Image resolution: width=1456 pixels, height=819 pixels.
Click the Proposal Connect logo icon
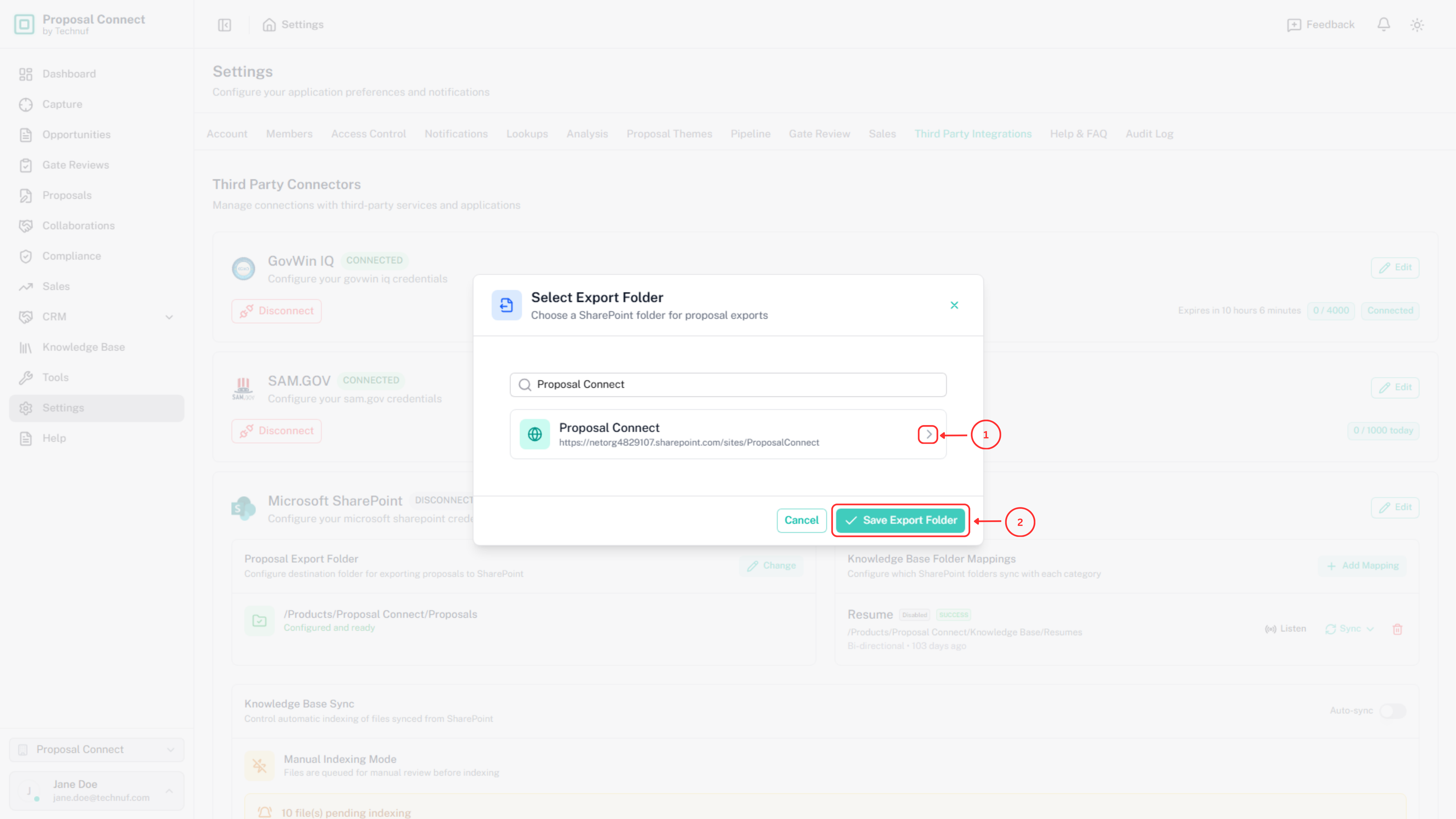(x=24, y=24)
